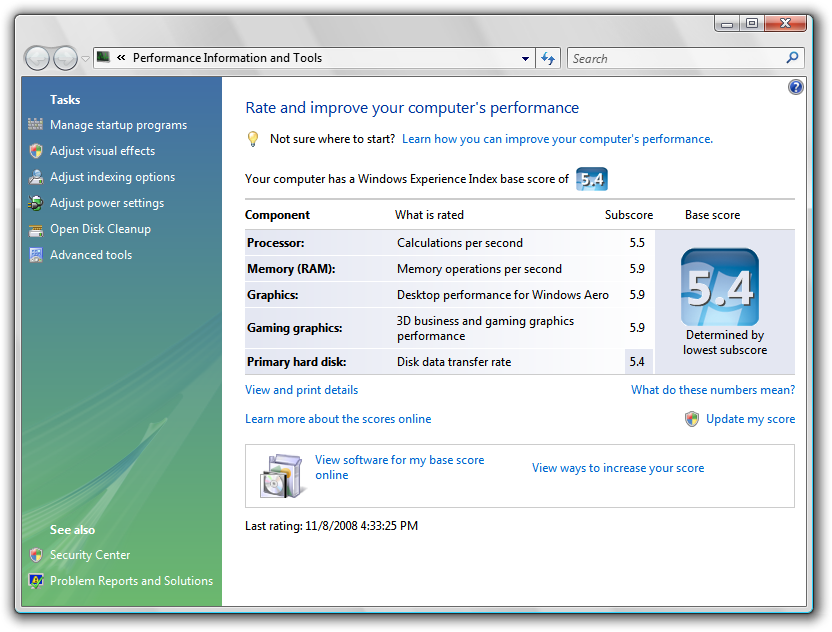The image size is (832, 632).
Task: Launch Open Disk Cleanup
Action: pos(100,229)
